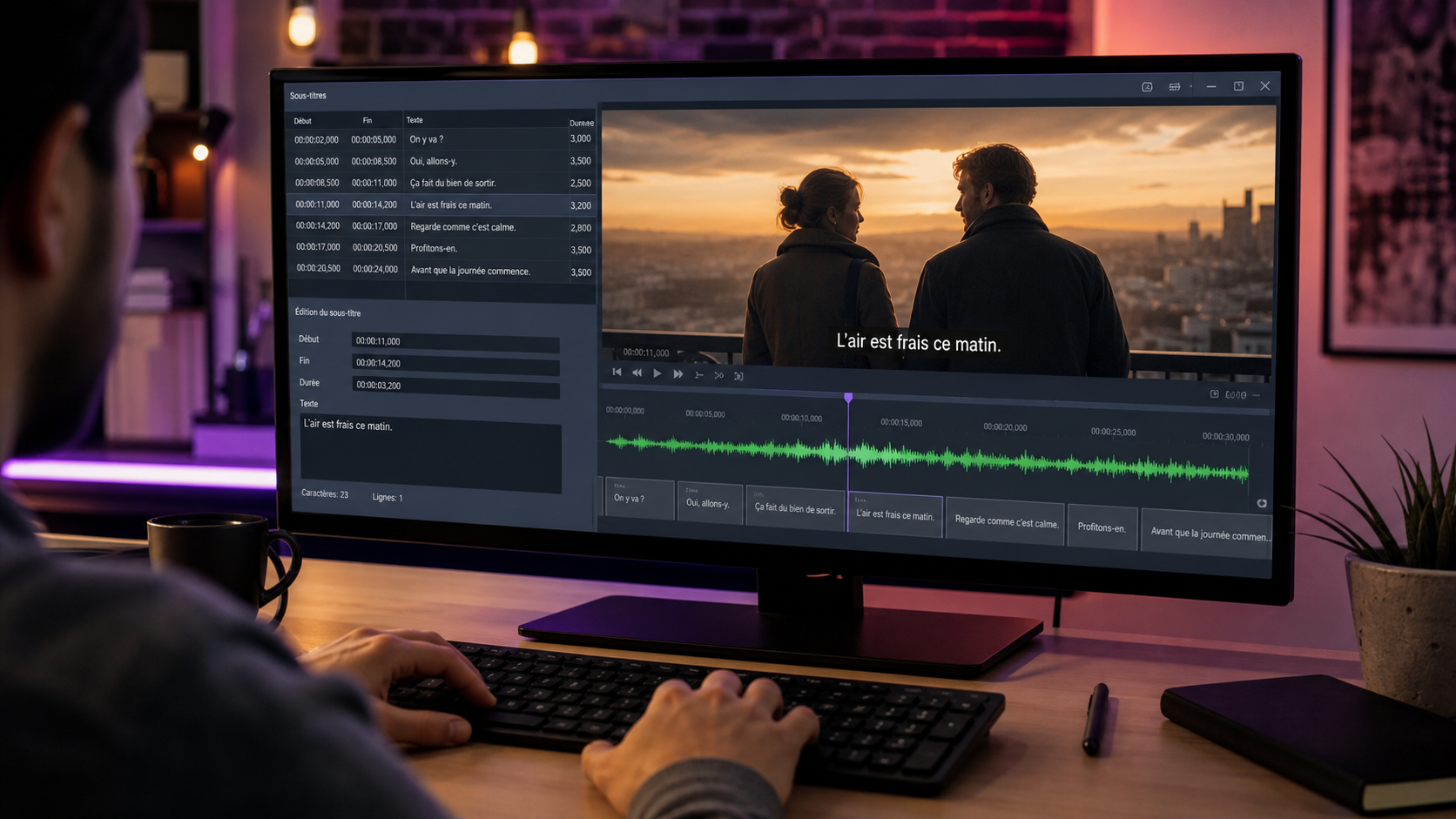Viewport: 1456px width, 819px height.
Task: Click the small icon left of the timeline 0:0:0 readout
Action: click(x=1215, y=394)
